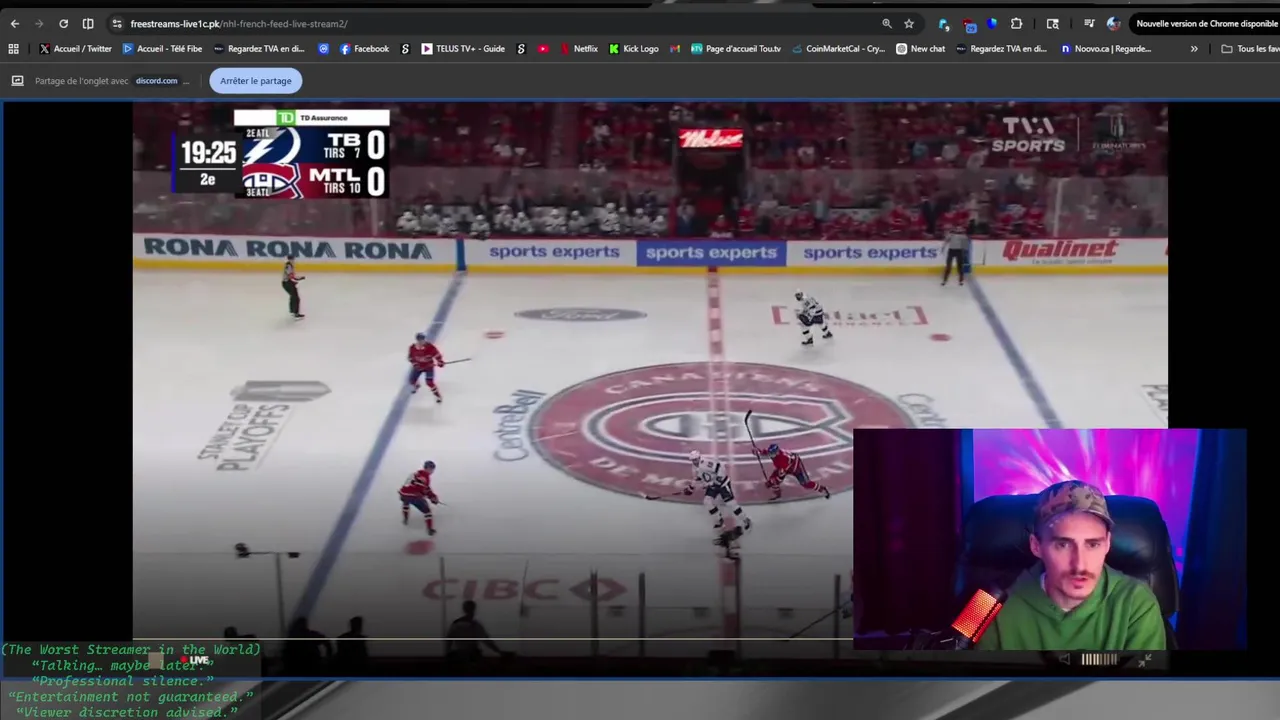Viewport: 1280px width, 720px height.
Task: Open the Tous les favoris folder
Action: (x=1250, y=48)
